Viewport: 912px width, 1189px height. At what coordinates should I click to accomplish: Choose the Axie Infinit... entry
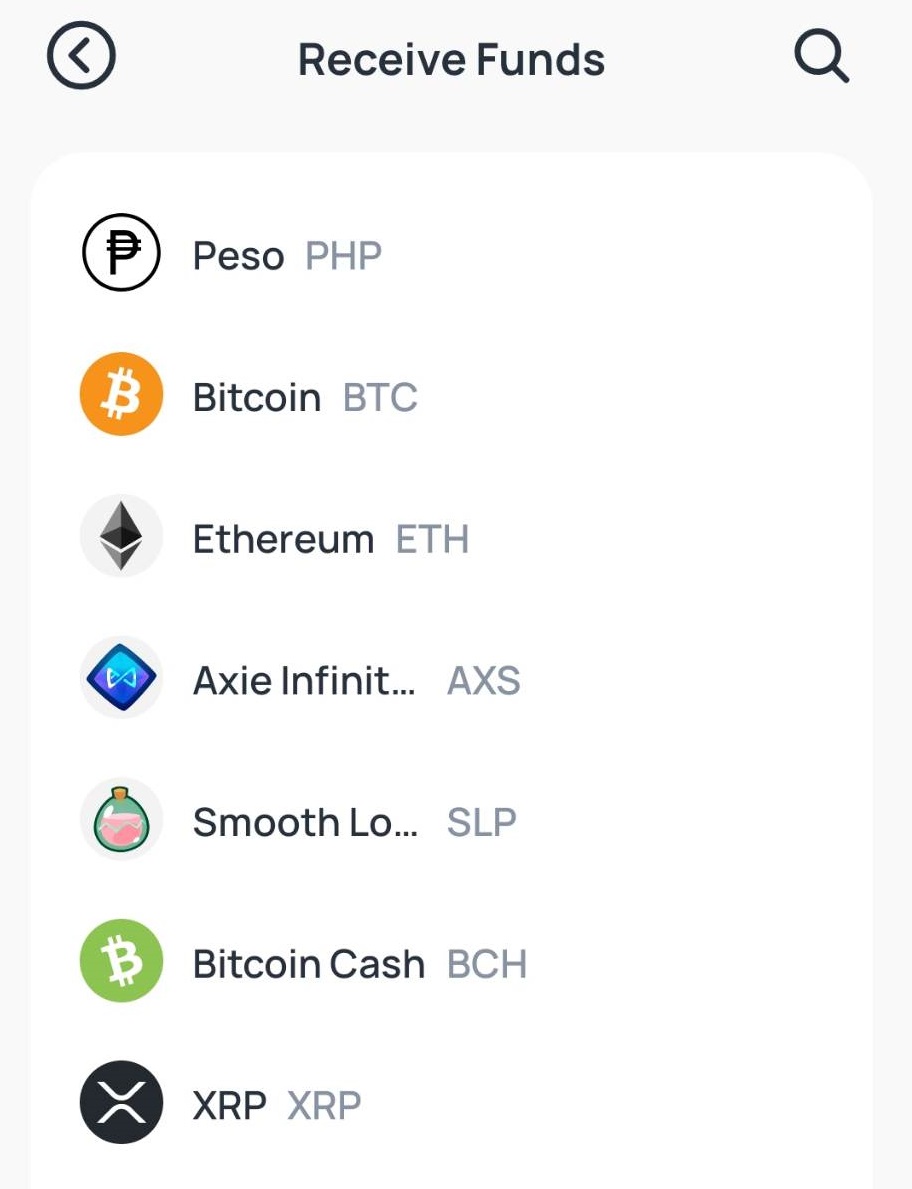coord(452,678)
